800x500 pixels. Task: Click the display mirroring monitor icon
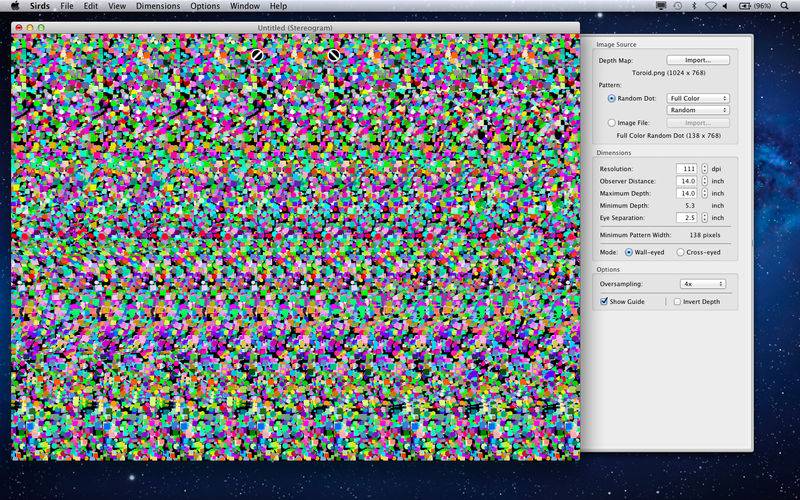(x=661, y=6)
